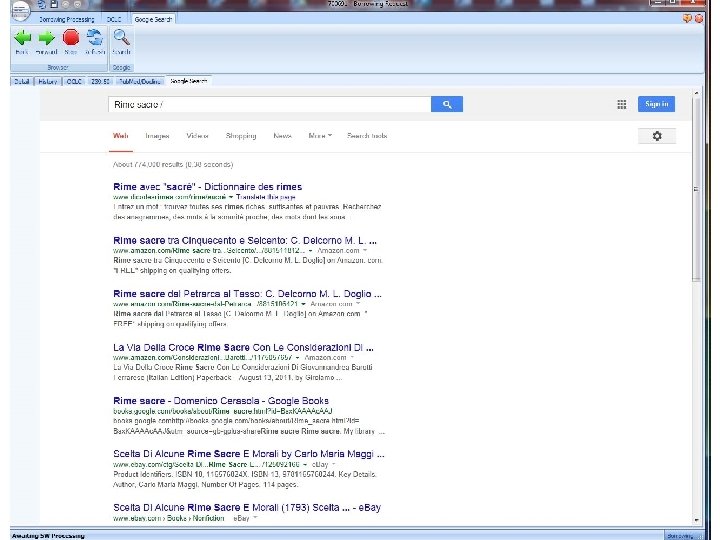This screenshot has height=540, width=720.
Task: Open the round application menu orb
Action: point(20,11)
